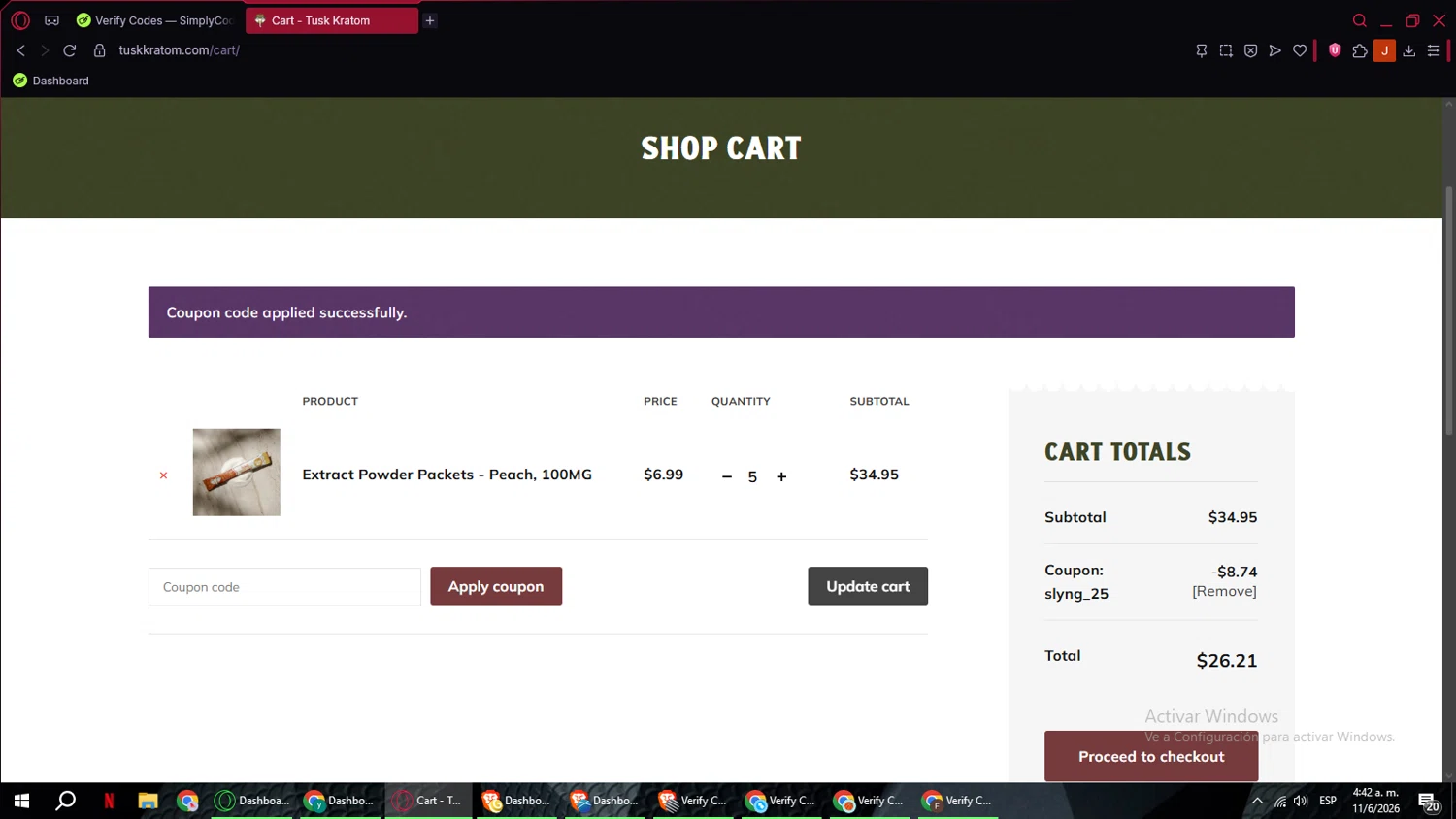Decrease Peach packets quantity with minus
Image resolution: width=1456 pixels, height=819 pixels.
click(727, 476)
